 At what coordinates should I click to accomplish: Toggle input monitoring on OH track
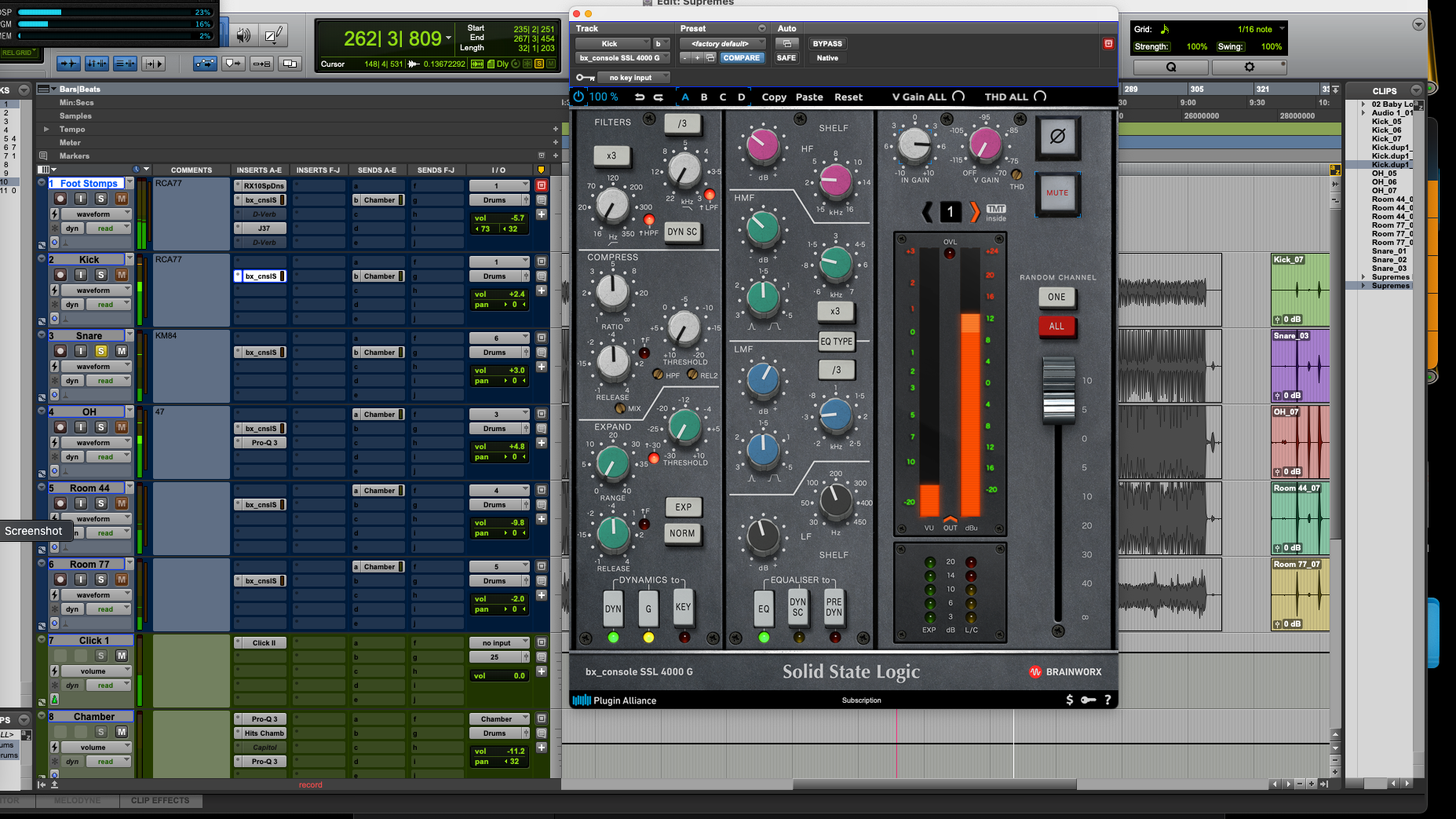click(x=81, y=427)
